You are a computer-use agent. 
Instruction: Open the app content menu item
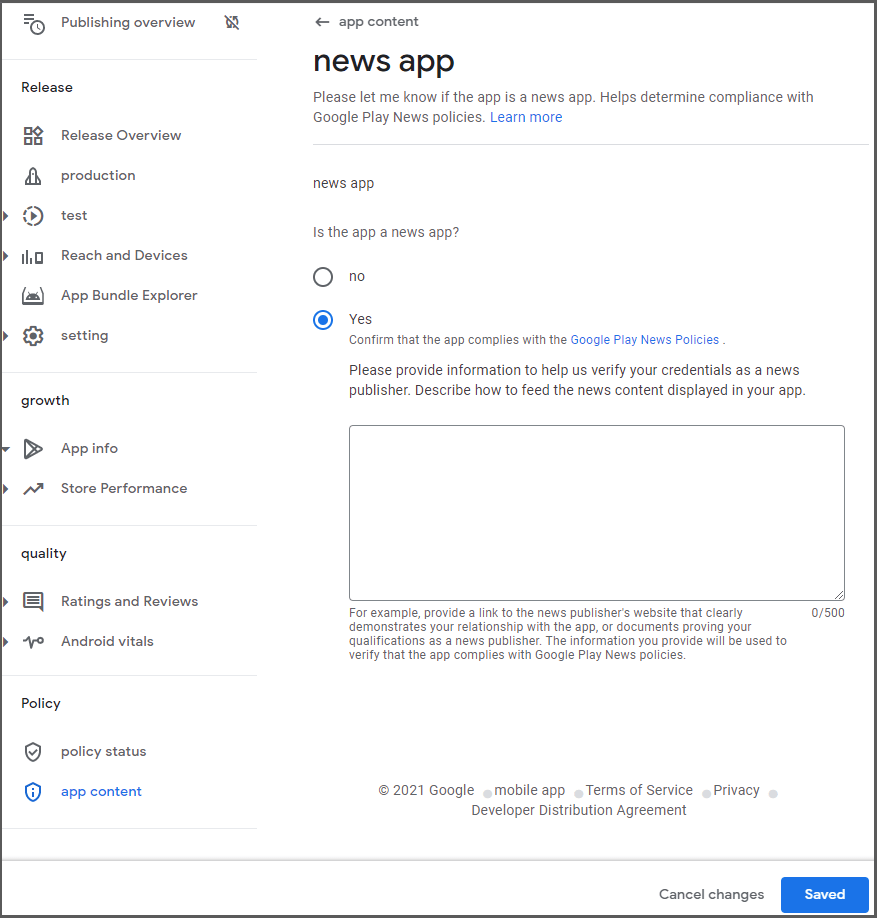pos(101,792)
